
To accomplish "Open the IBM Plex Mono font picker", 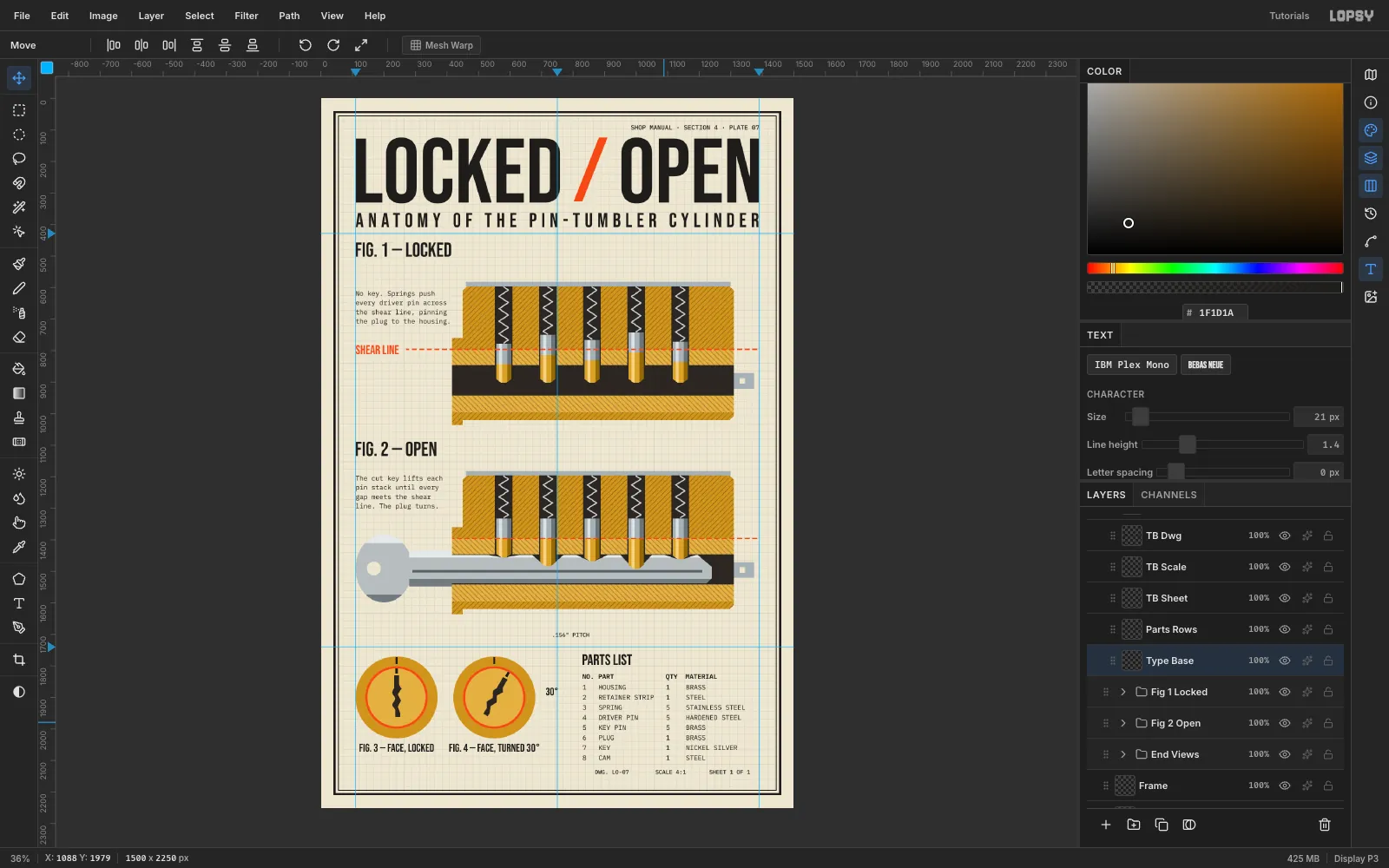I will pos(1132,365).
